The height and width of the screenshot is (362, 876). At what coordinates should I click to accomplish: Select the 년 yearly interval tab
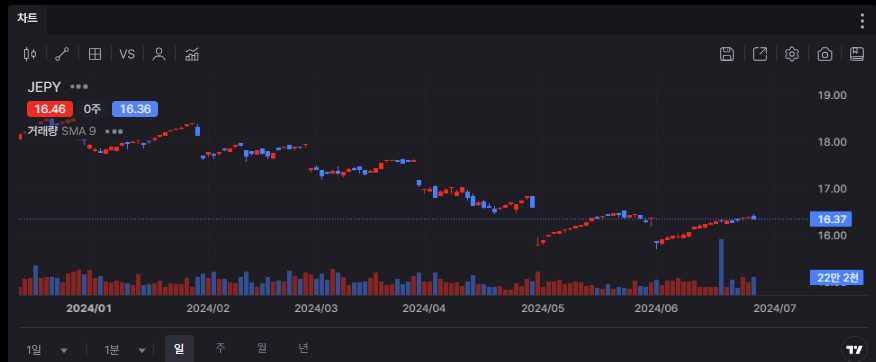click(303, 348)
